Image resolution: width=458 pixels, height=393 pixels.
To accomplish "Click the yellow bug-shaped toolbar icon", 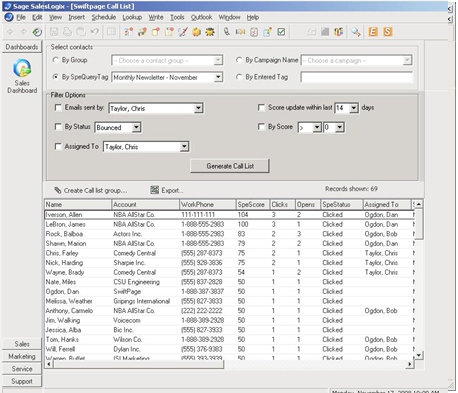I will (x=210, y=32).
